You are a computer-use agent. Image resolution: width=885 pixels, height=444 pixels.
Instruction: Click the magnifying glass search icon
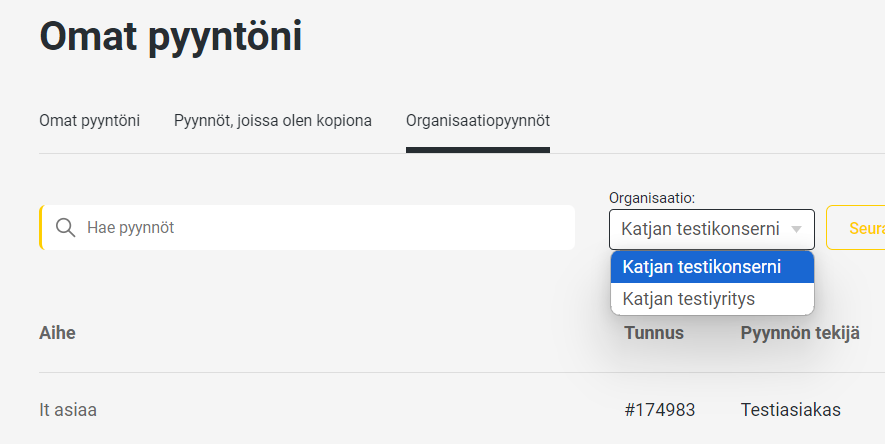pyautogui.click(x=66, y=228)
